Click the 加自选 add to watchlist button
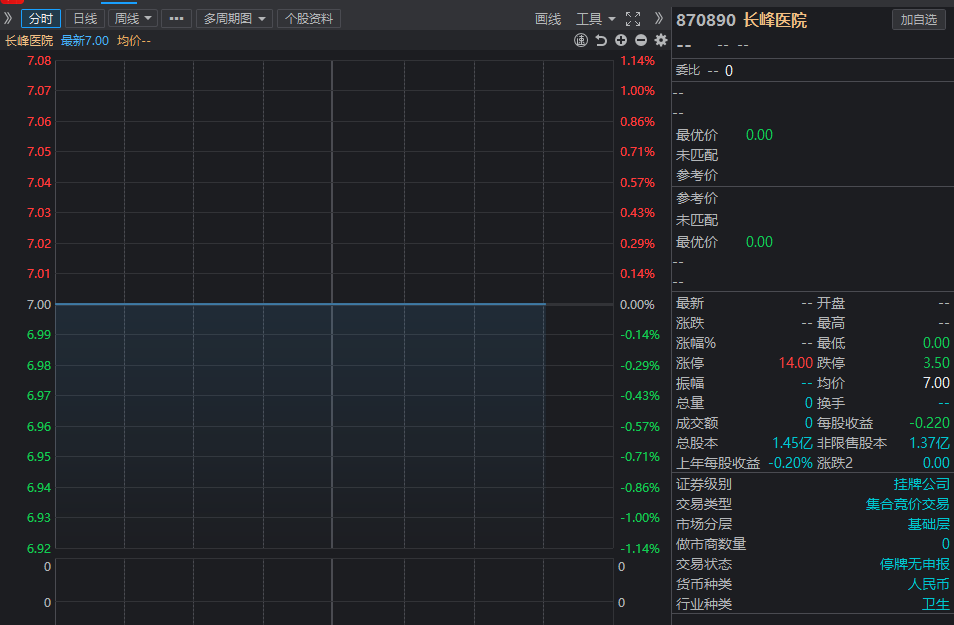Screen dimensions: 954x625 (x=918, y=20)
